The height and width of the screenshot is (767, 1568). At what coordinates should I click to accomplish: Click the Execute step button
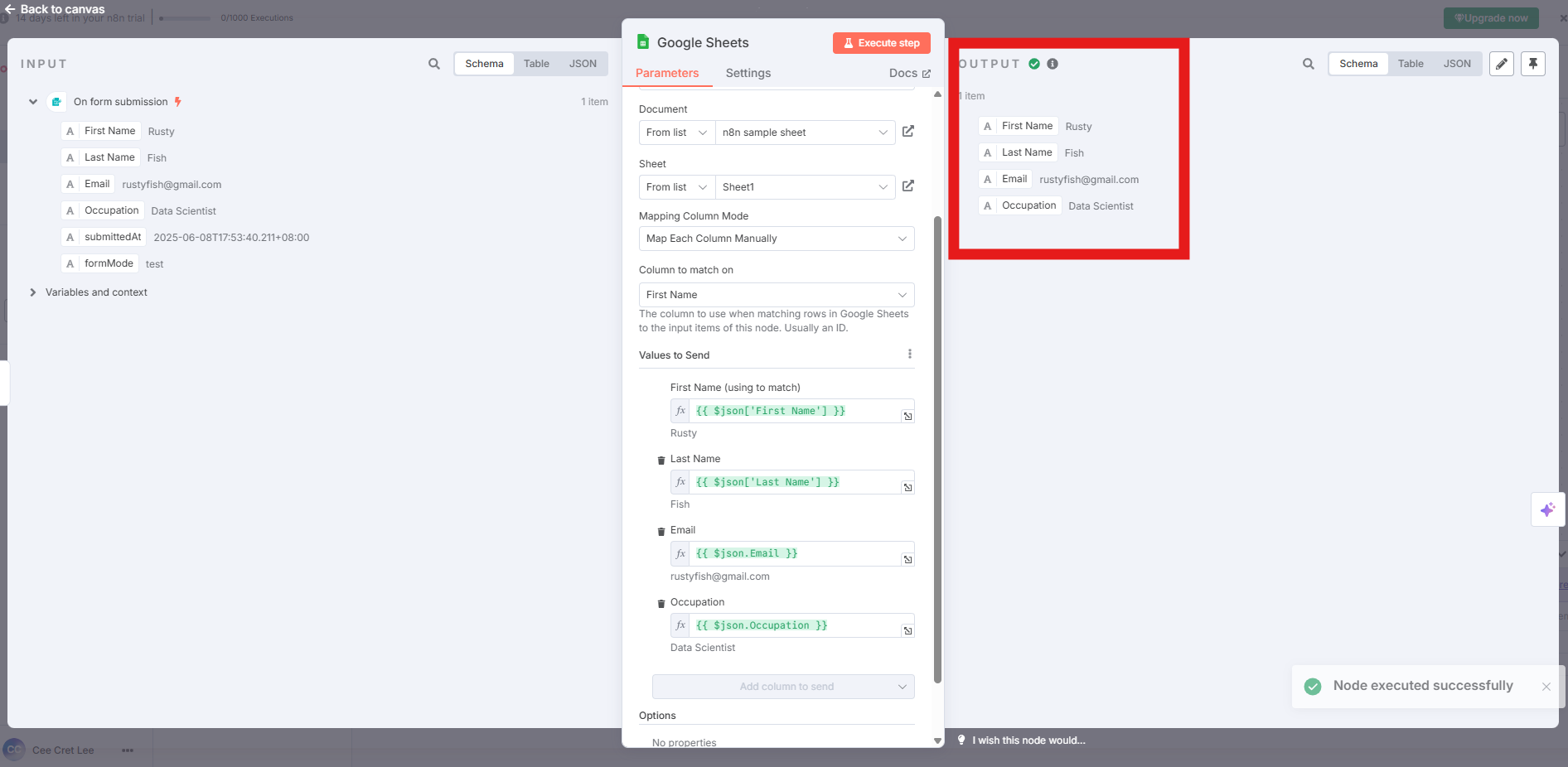(x=881, y=42)
